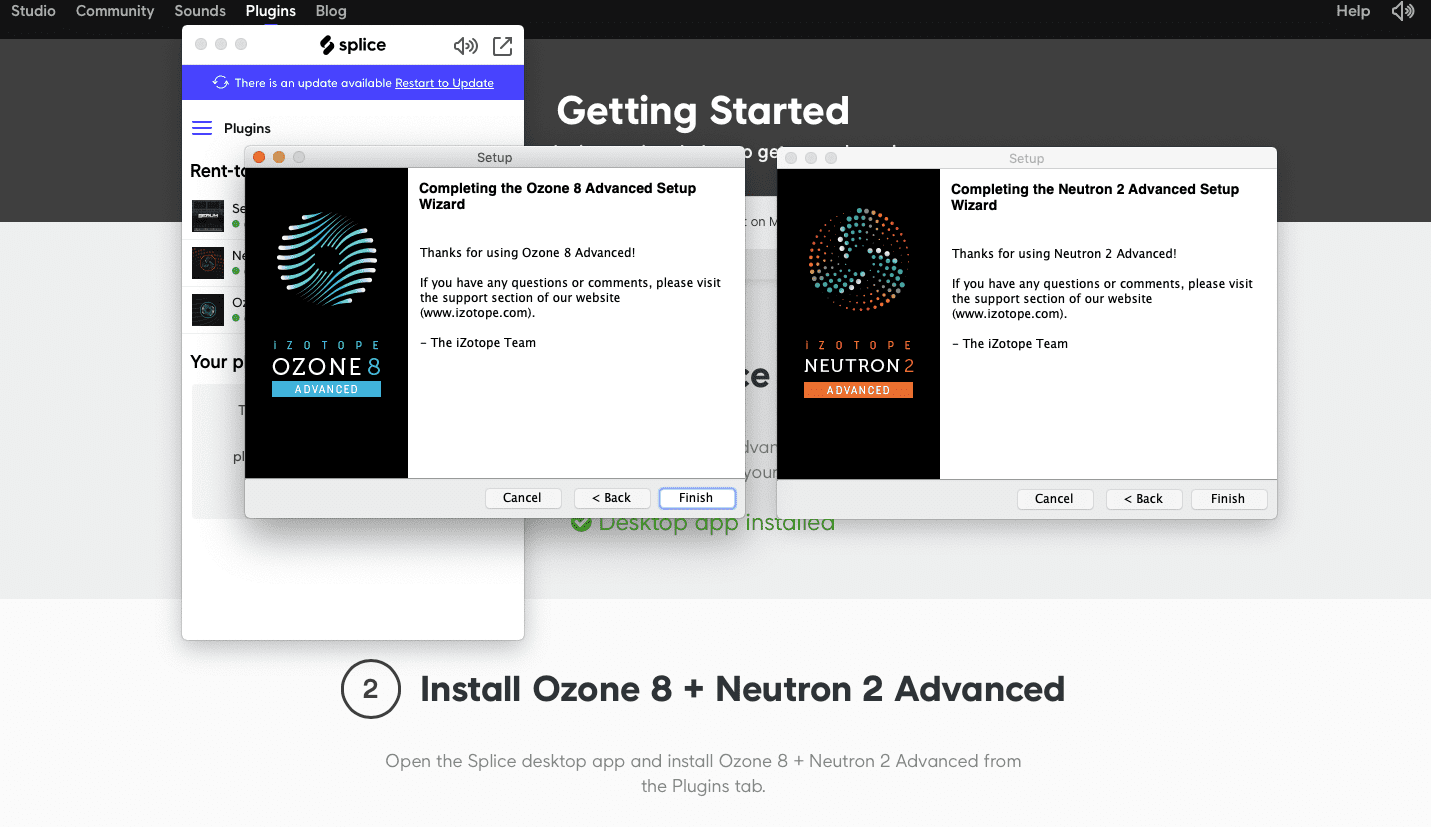The height and width of the screenshot is (827, 1431).
Task: Click the Splice logo in desktop app
Action: point(353,45)
